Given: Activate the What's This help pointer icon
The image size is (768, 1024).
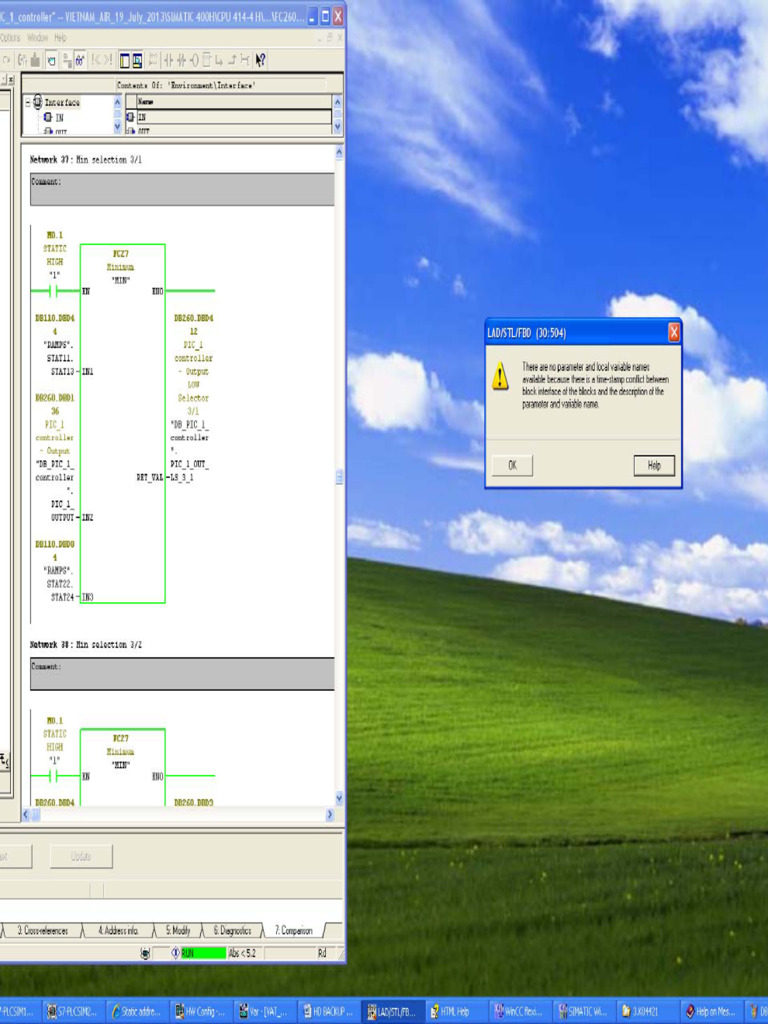Looking at the screenshot, I should pyautogui.click(x=261, y=60).
